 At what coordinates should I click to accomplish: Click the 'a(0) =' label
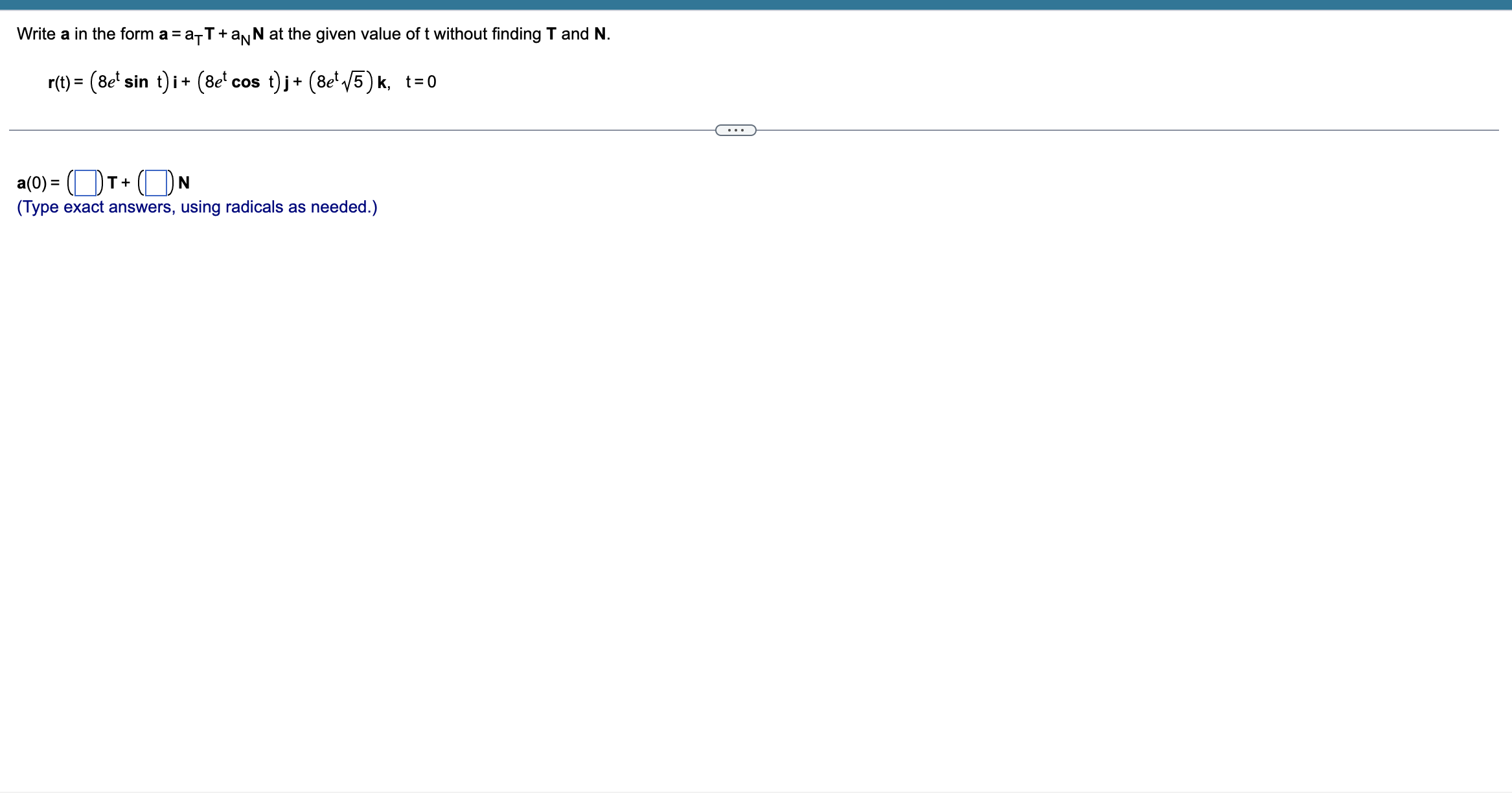[x=38, y=183]
